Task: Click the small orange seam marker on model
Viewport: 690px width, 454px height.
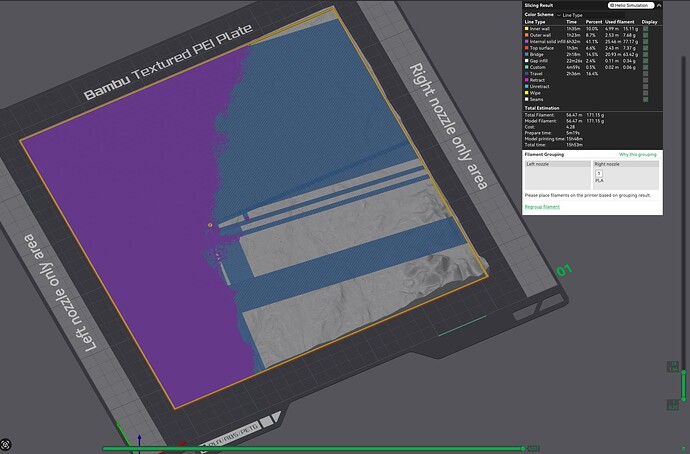Action: pyautogui.click(x=210, y=225)
